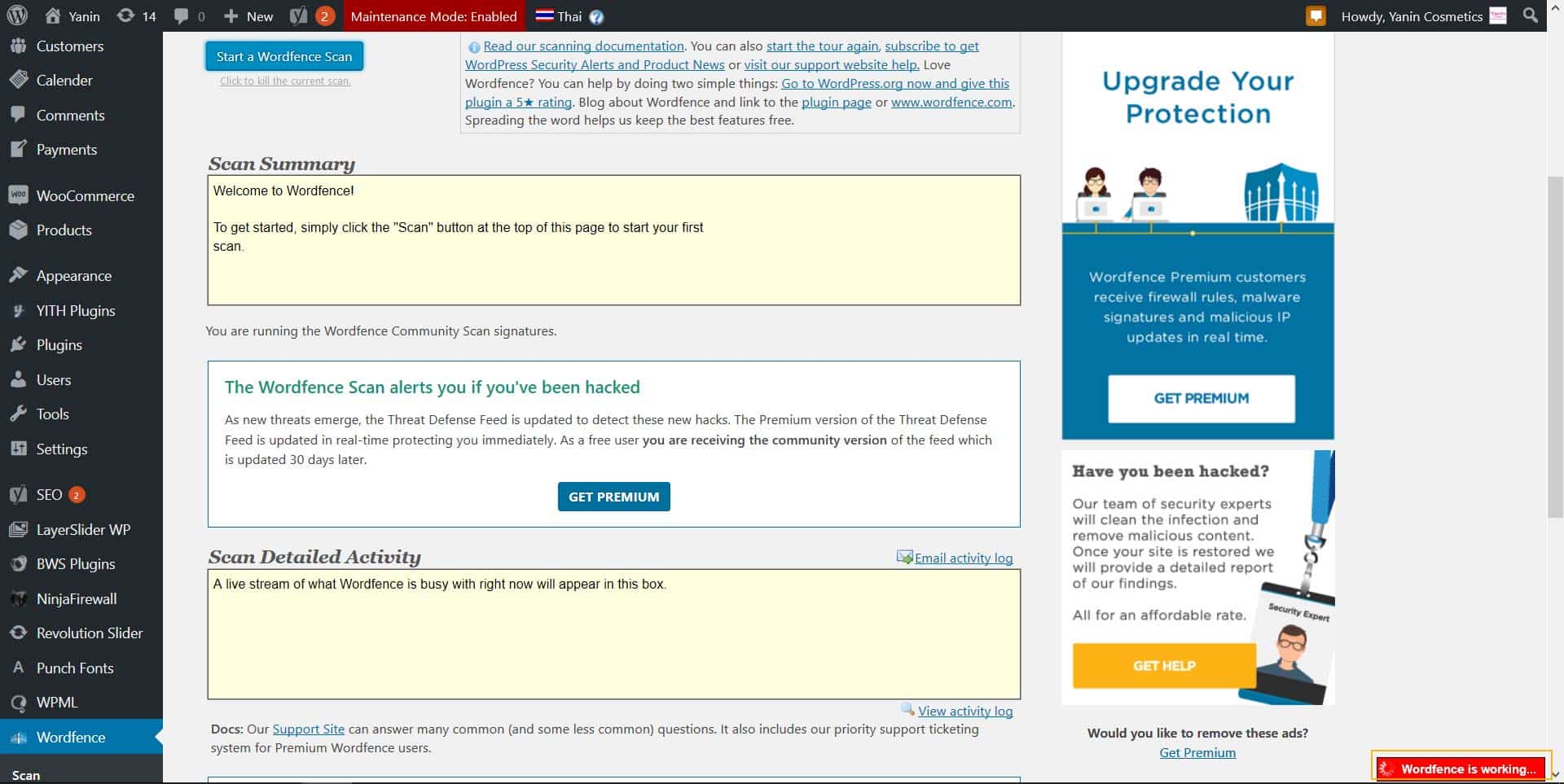Open the WordPress logo menu
1564x784 pixels.
[17, 15]
